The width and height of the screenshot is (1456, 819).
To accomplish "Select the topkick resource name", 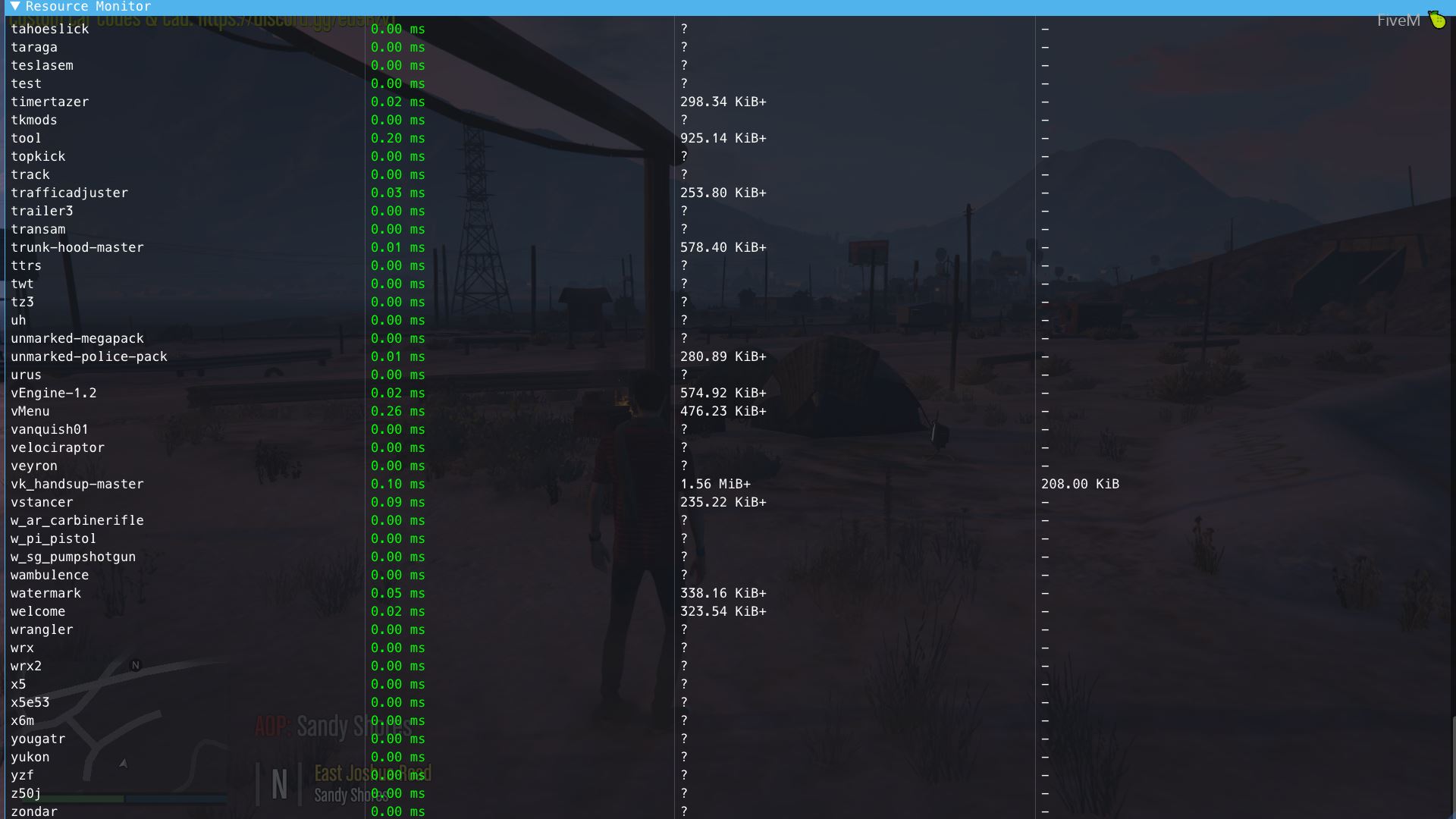I will [x=38, y=156].
